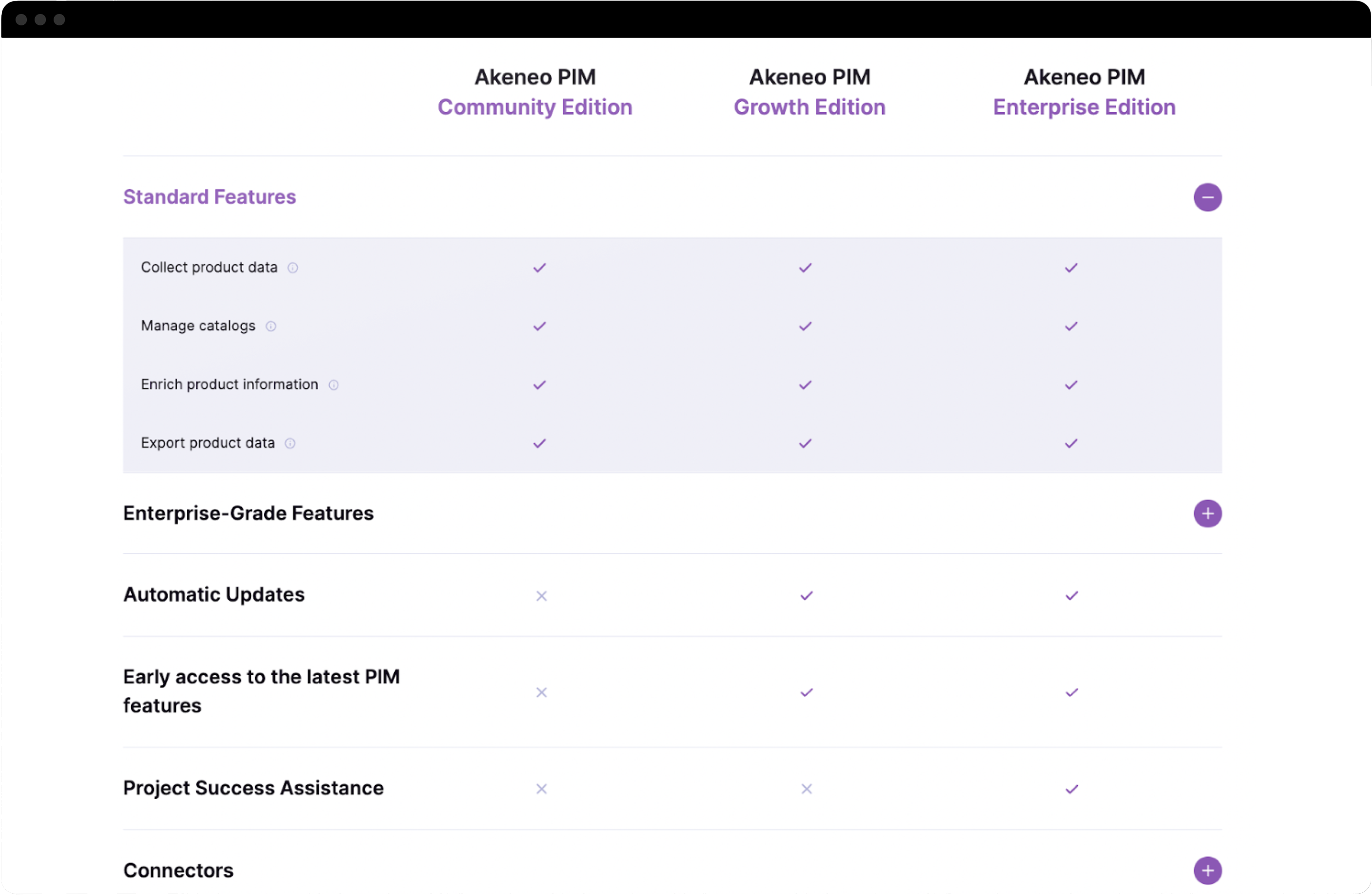Click the Automatic Updates row label
The width and height of the screenshot is (1372, 895).
[214, 595]
